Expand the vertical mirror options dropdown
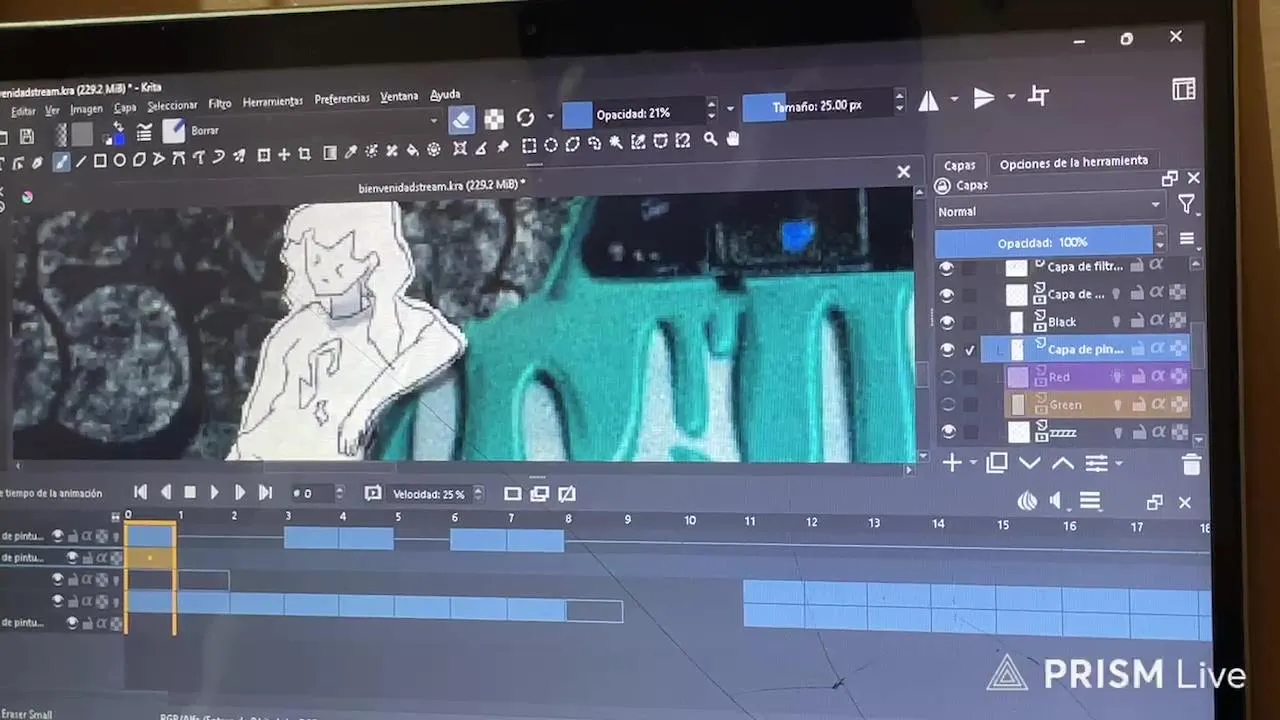Viewport: 1280px width, 720px height. 1011,97
